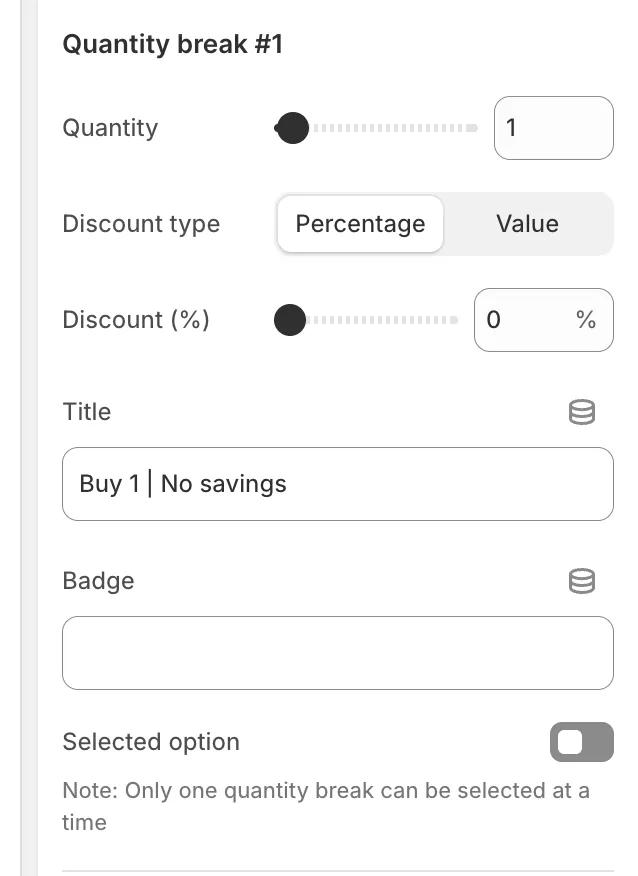Screen dimensions: 638x876
Task: Click the 'Badge' field label
Action: click(x=98, y=581)
